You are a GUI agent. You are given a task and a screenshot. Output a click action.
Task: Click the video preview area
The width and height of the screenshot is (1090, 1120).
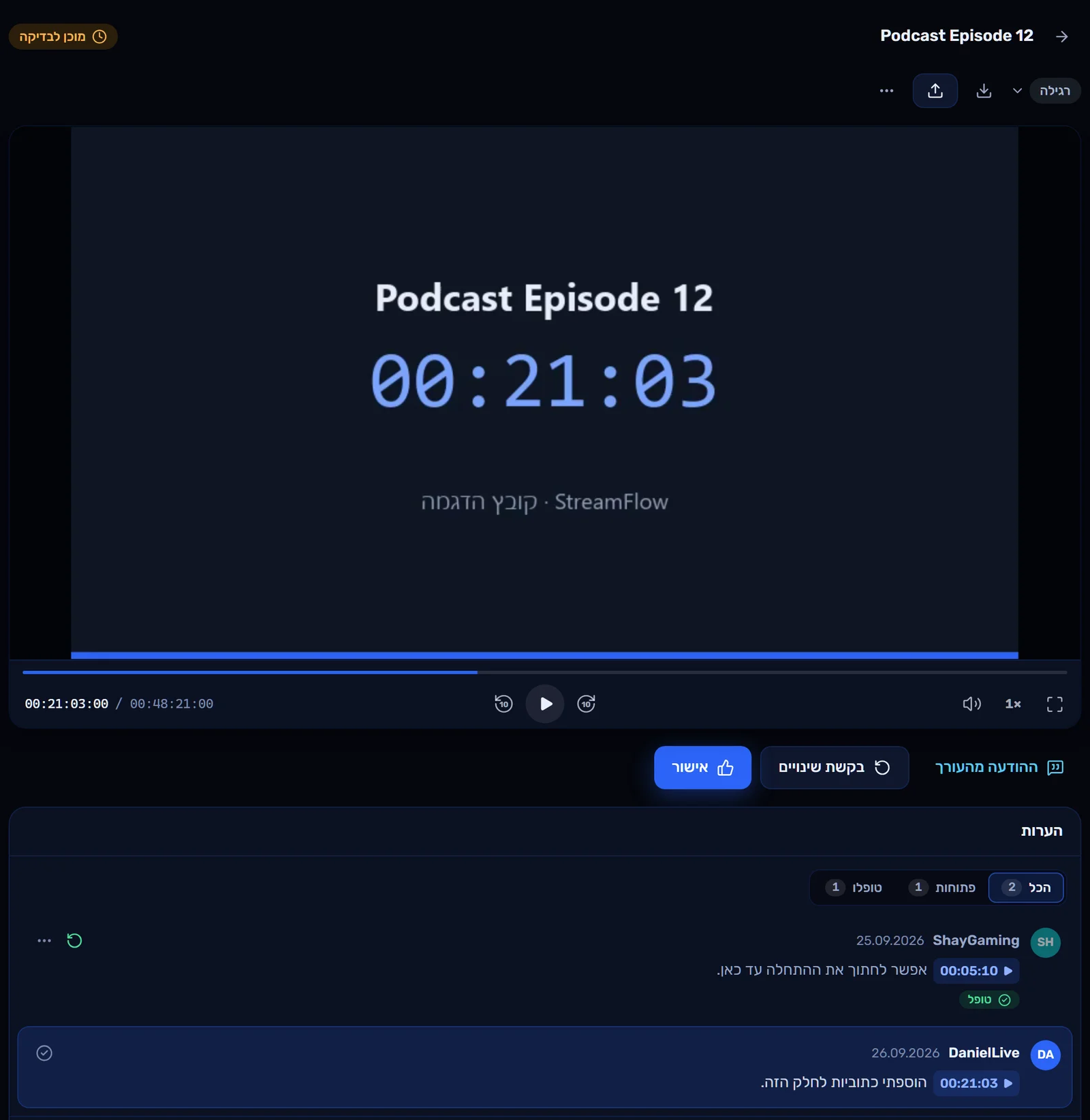tap(544, 392)
